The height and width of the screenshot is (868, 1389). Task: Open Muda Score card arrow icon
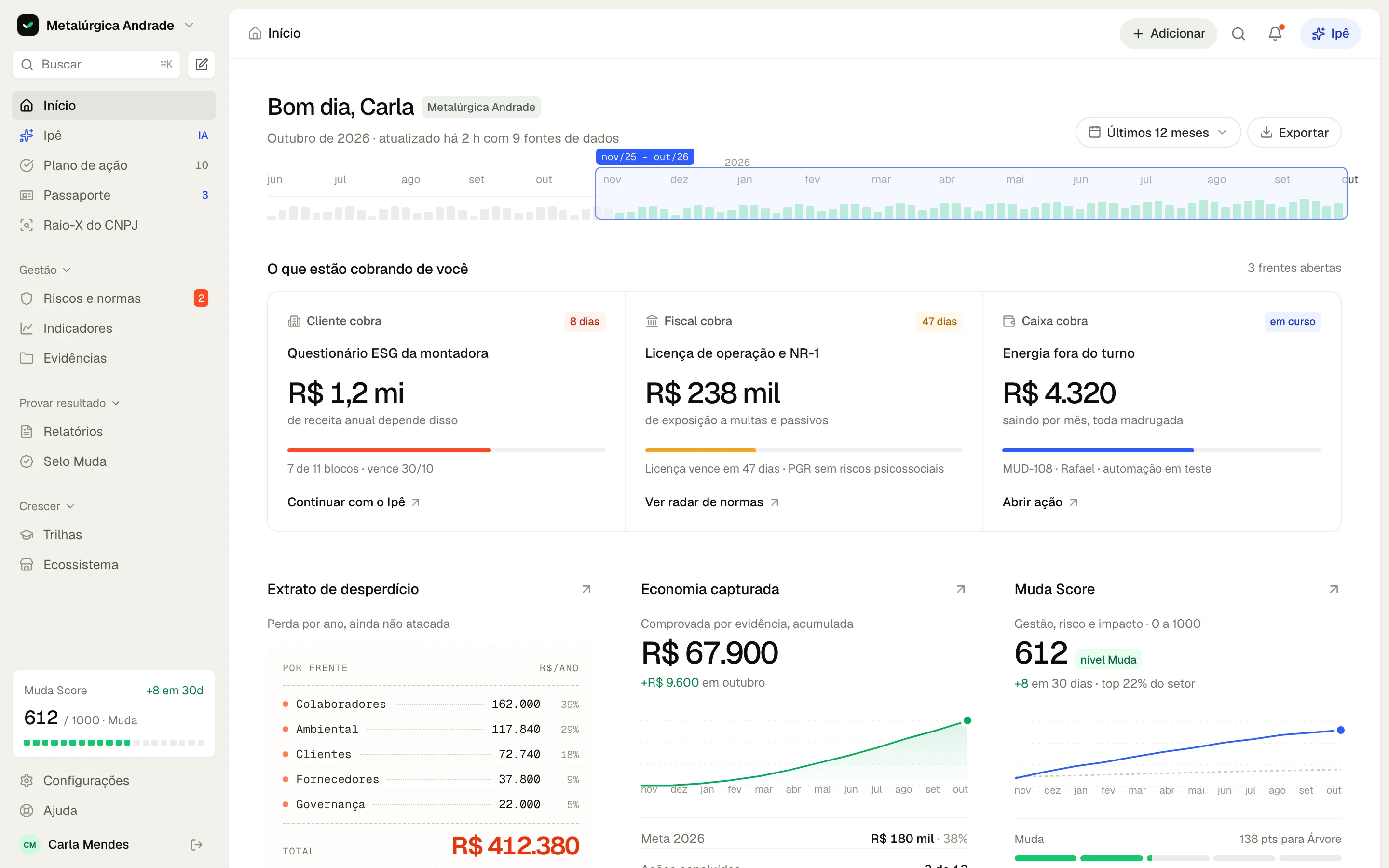click(x=1334, y=589)
